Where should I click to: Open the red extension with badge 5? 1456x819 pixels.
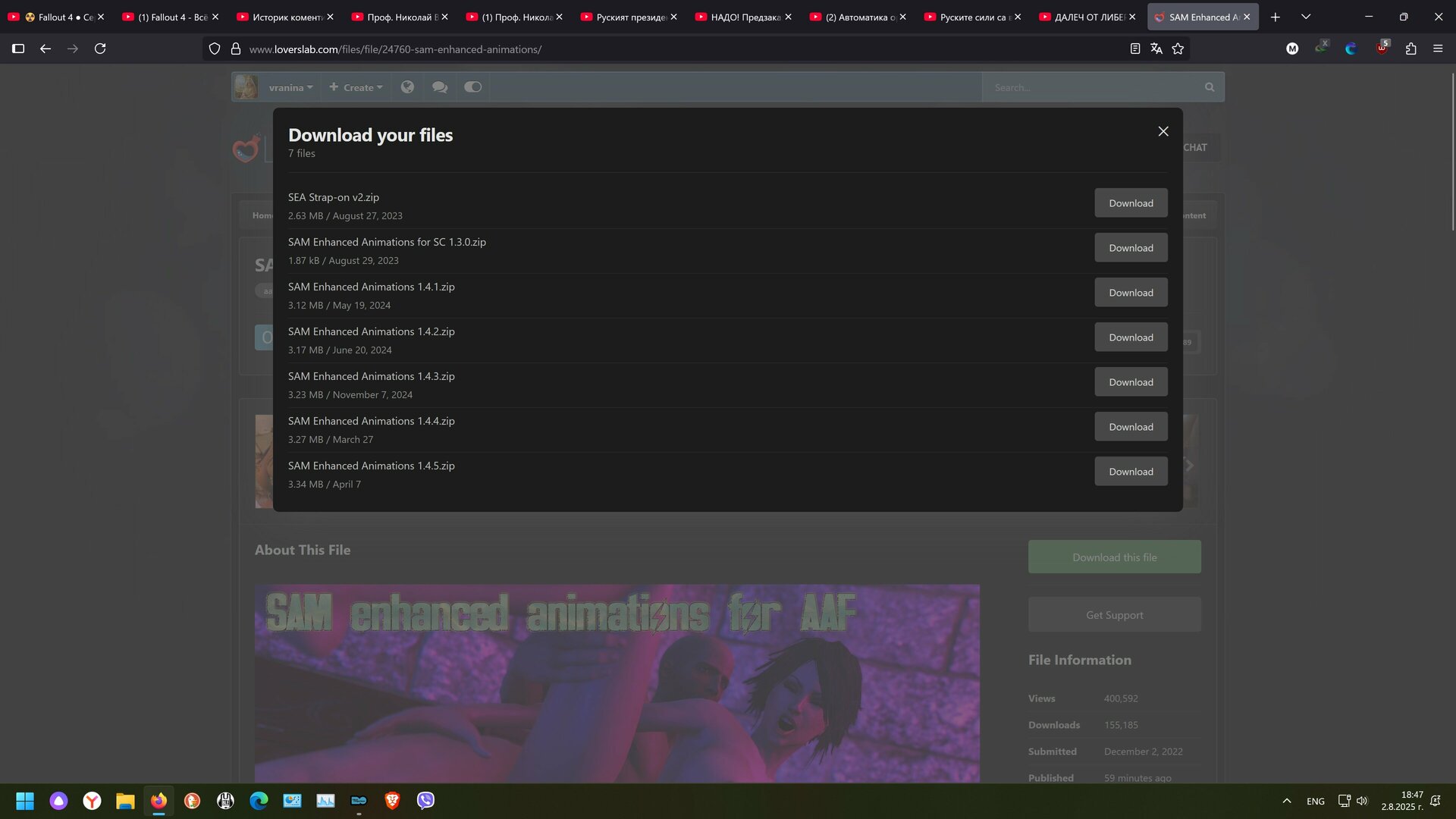click(1382, 47)
